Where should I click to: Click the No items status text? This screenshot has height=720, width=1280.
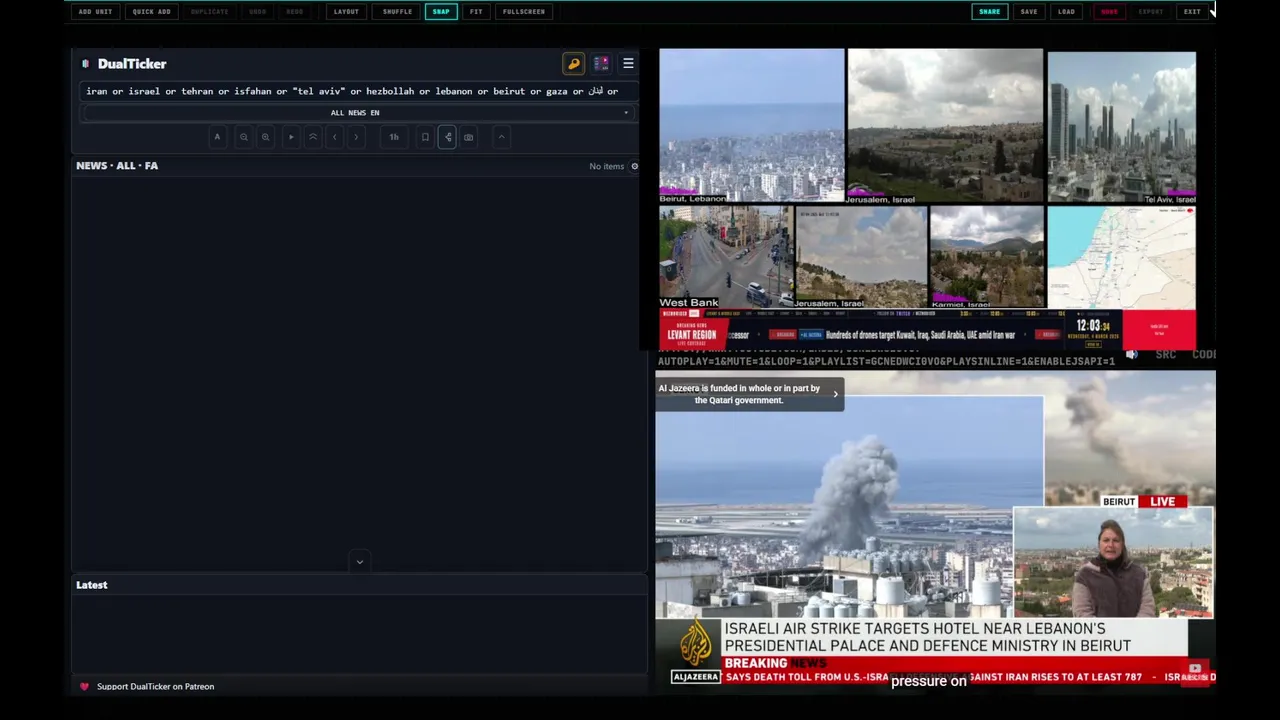tap(606, 166)
